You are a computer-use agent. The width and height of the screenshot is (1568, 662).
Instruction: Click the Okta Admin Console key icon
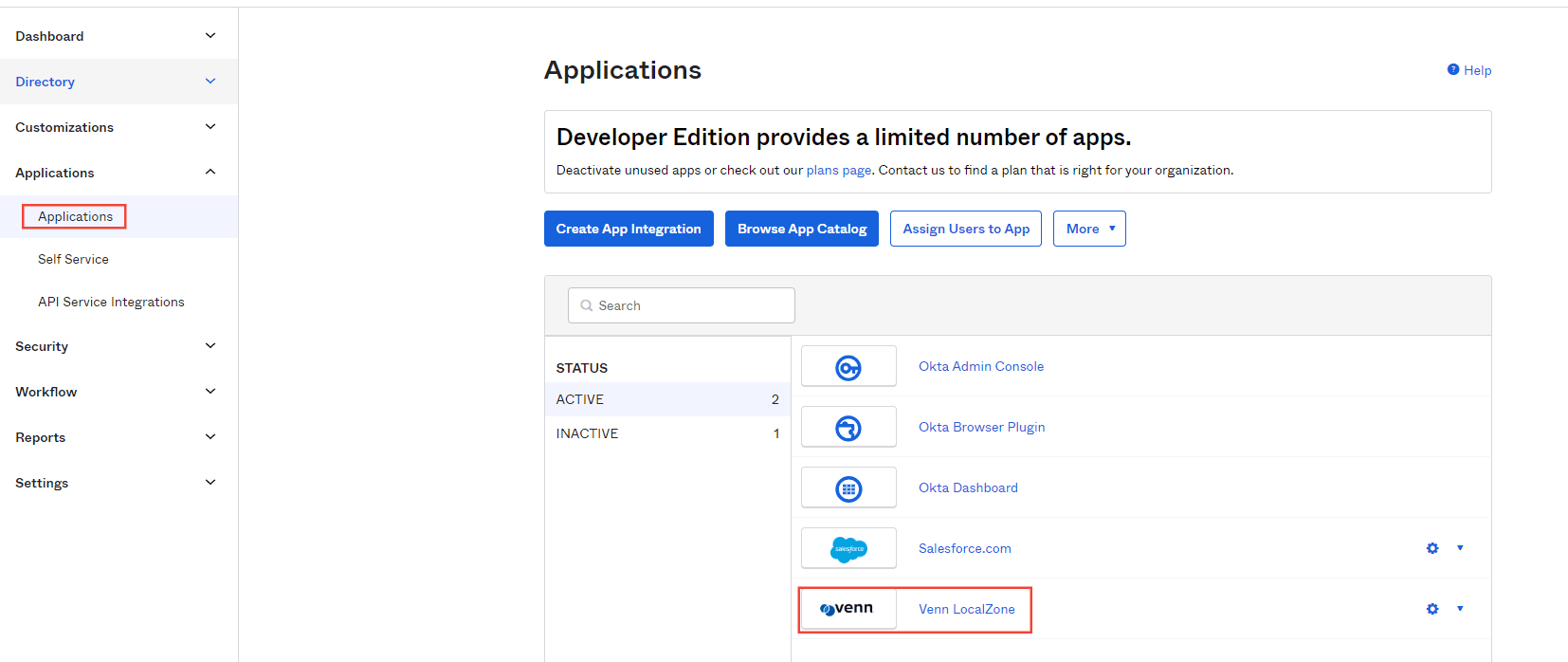click(x=848, y=367)
